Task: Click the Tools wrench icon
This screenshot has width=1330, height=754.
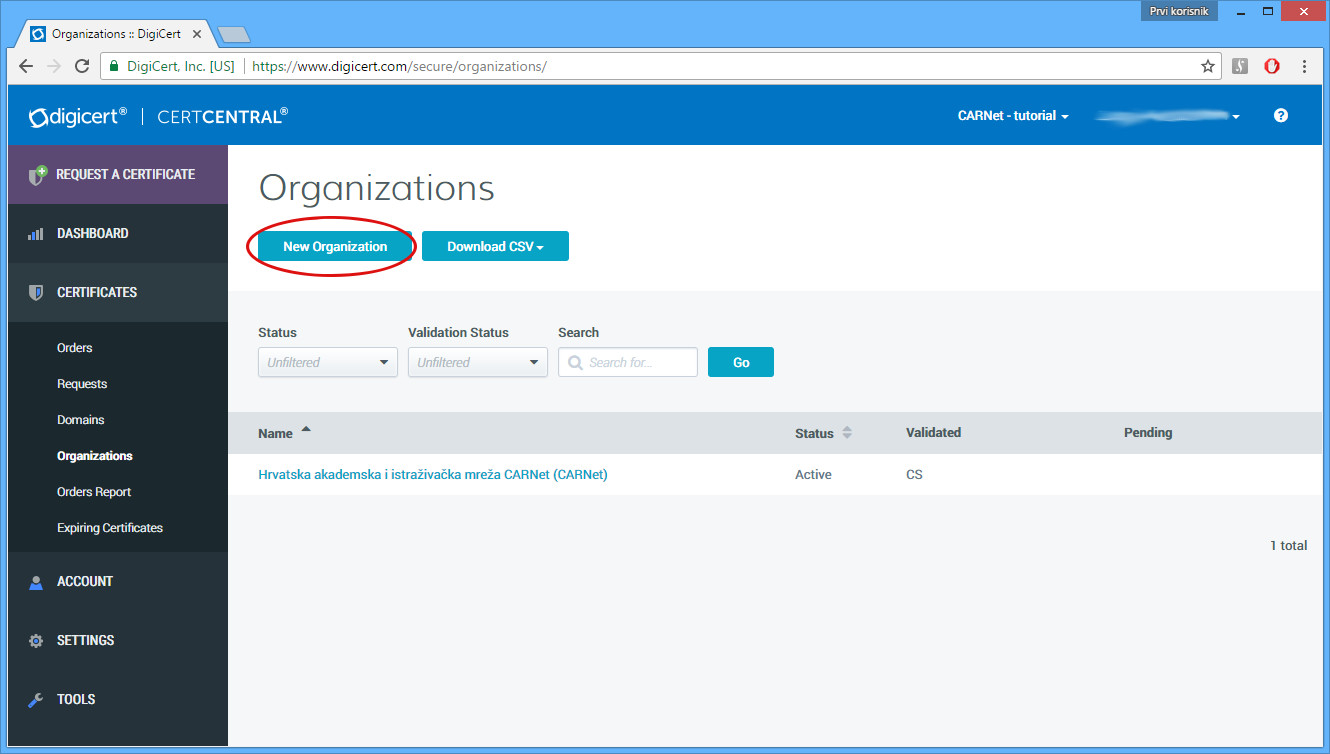Action: [x=36, y=700]
